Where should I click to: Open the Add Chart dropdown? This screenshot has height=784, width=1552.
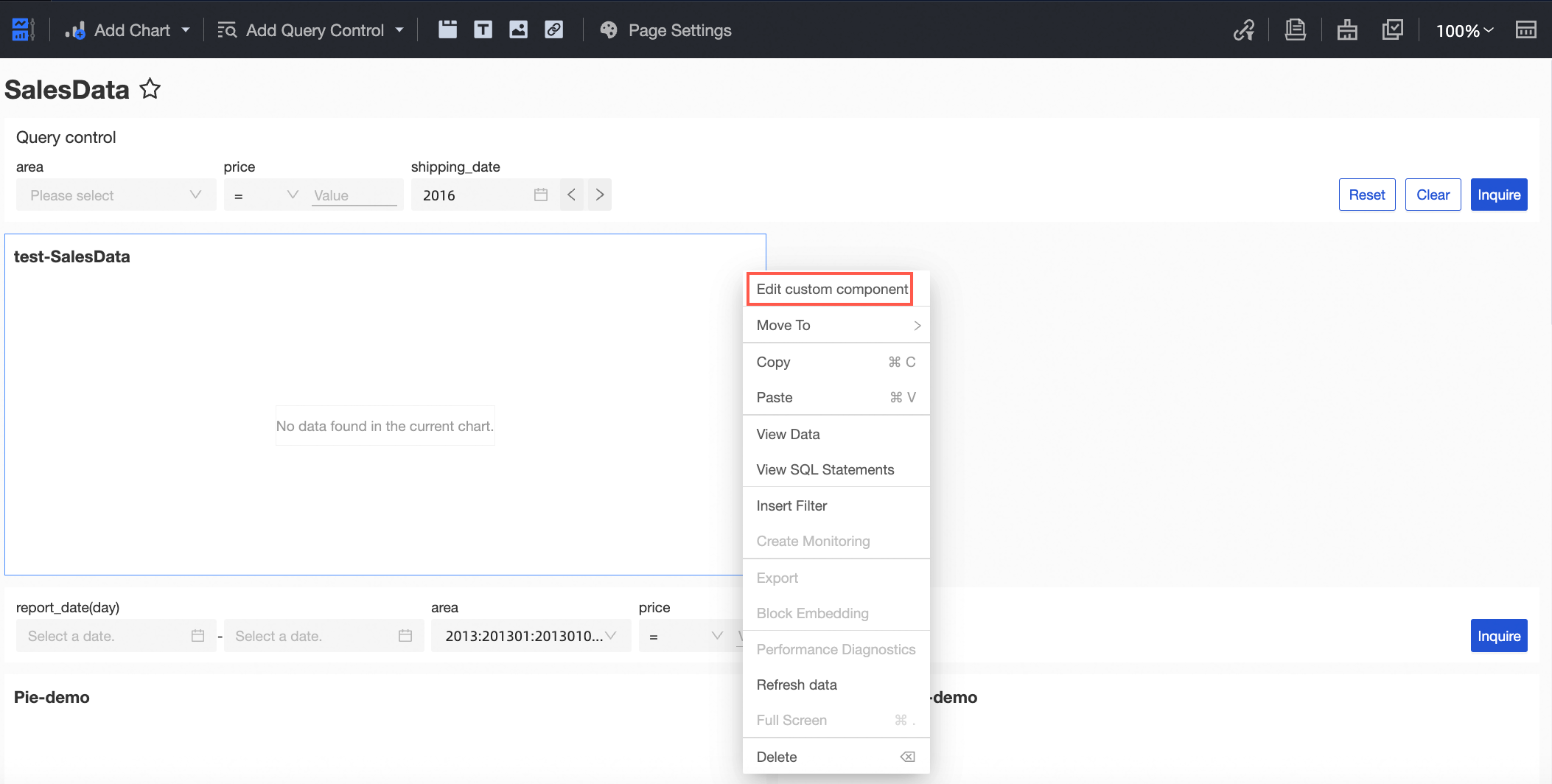pos(127,30)
